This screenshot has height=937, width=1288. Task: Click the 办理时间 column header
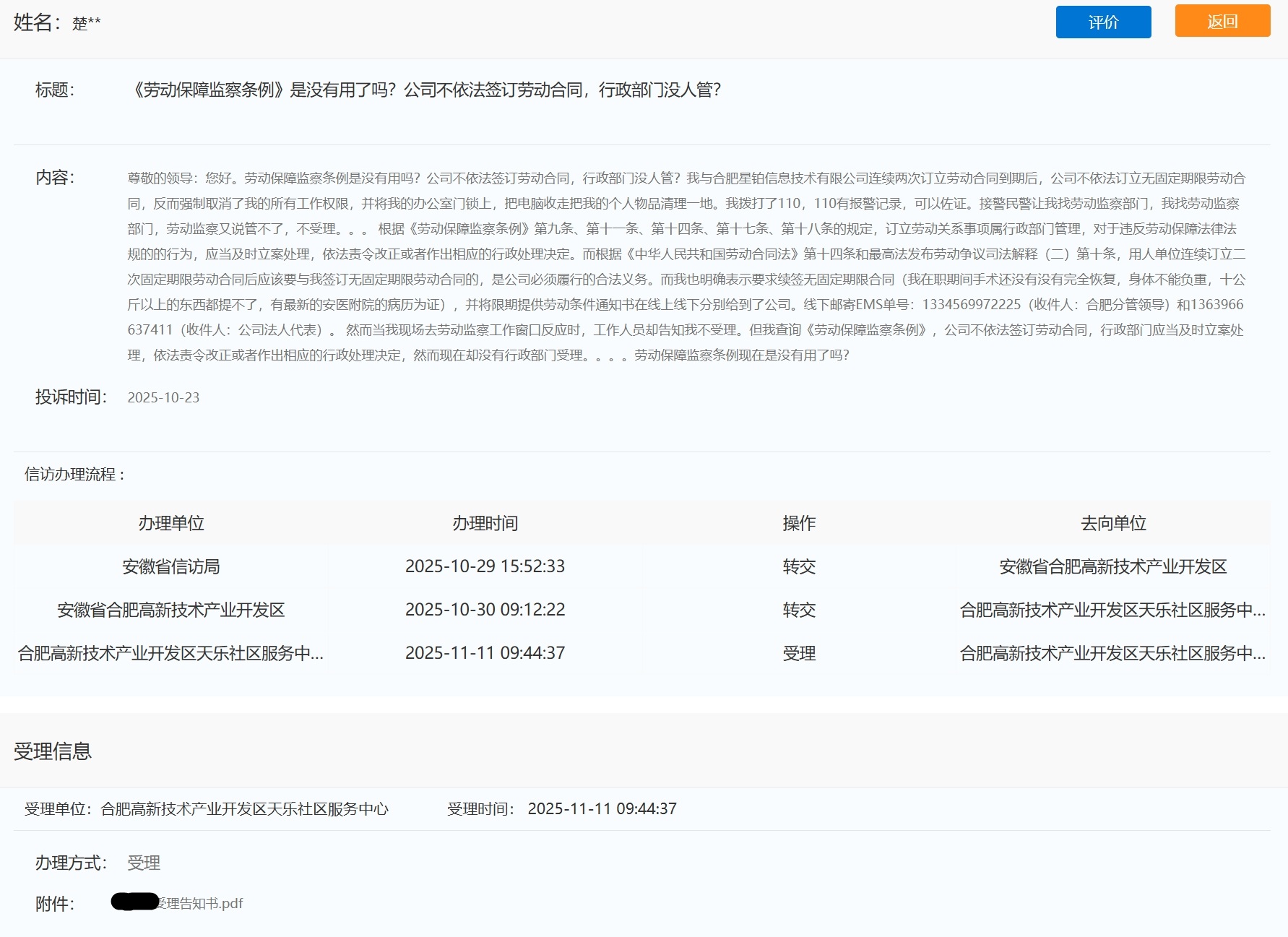pos(485,524)
